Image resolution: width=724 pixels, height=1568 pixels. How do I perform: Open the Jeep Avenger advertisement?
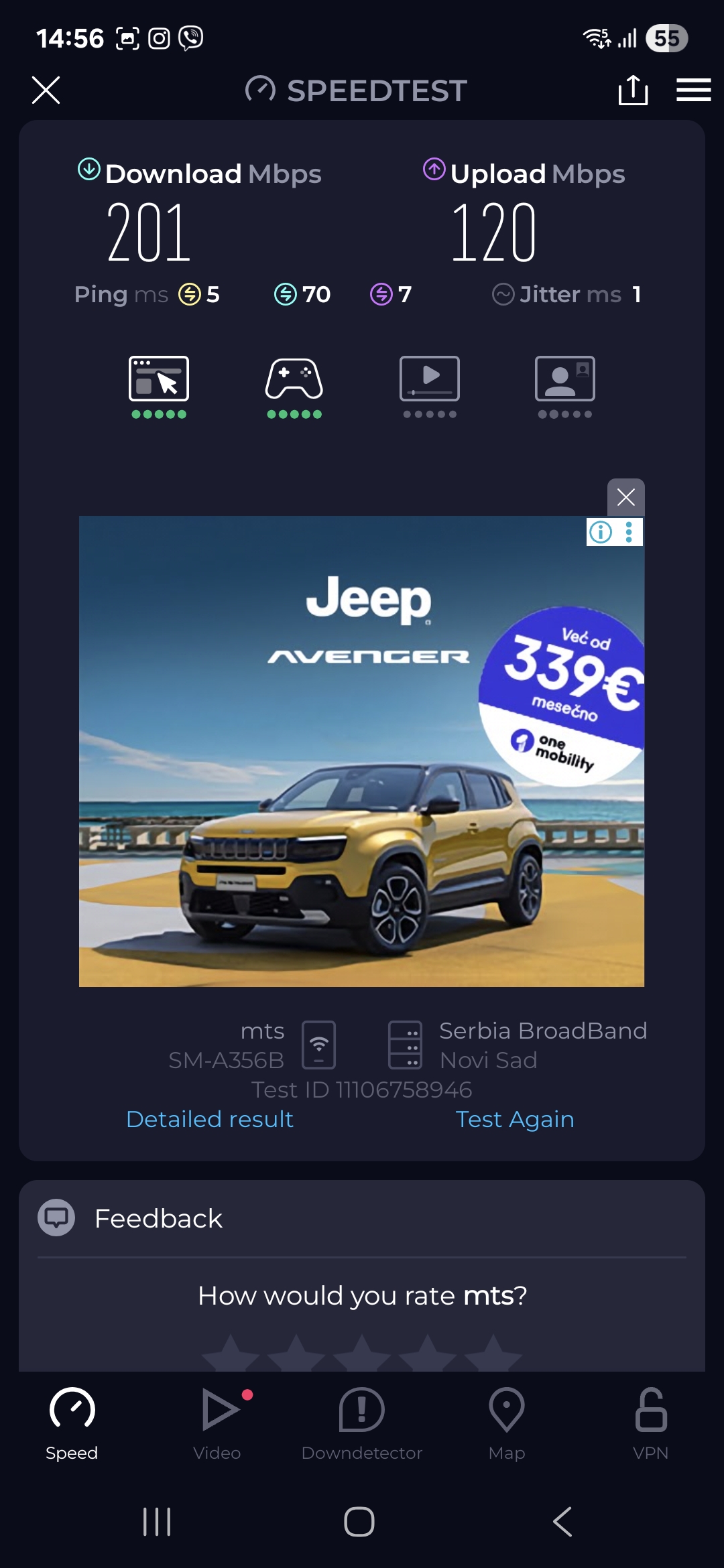pyautogui.click(x=361, y=751)
